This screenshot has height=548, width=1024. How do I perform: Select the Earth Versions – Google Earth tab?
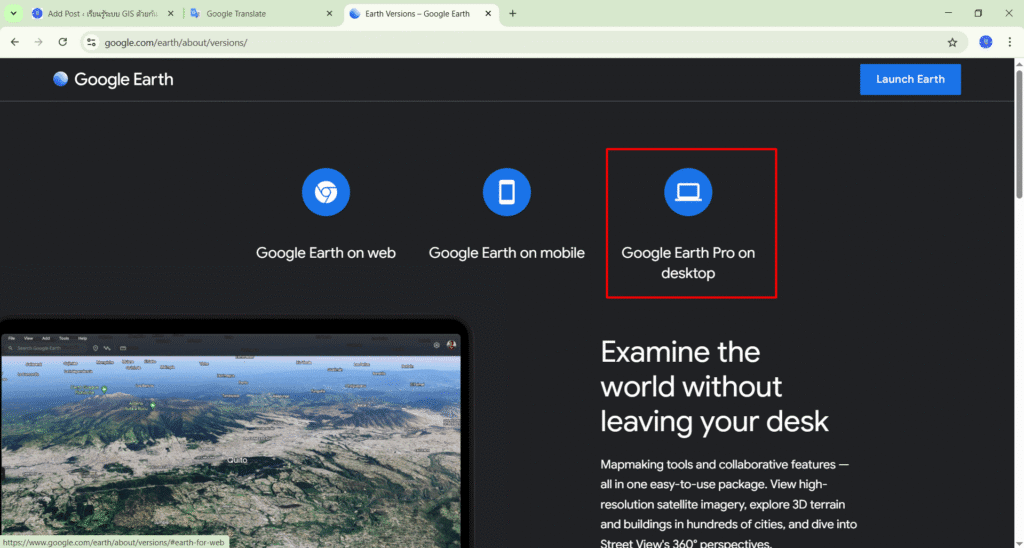(x=421, y=14)
